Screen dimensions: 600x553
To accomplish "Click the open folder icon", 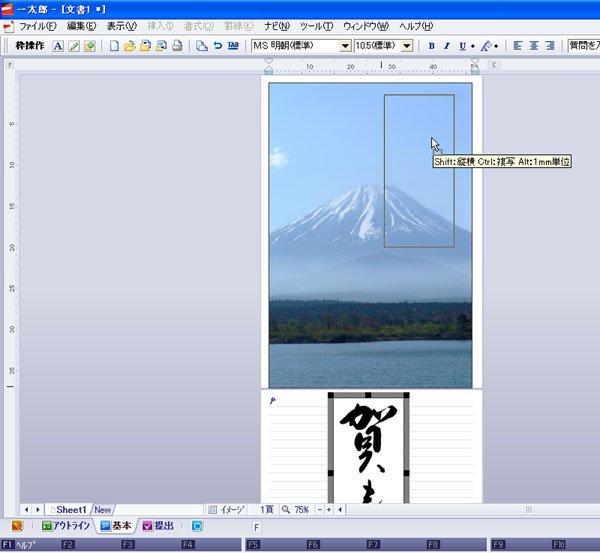I will pyautogui.click(x=130, y=46).
